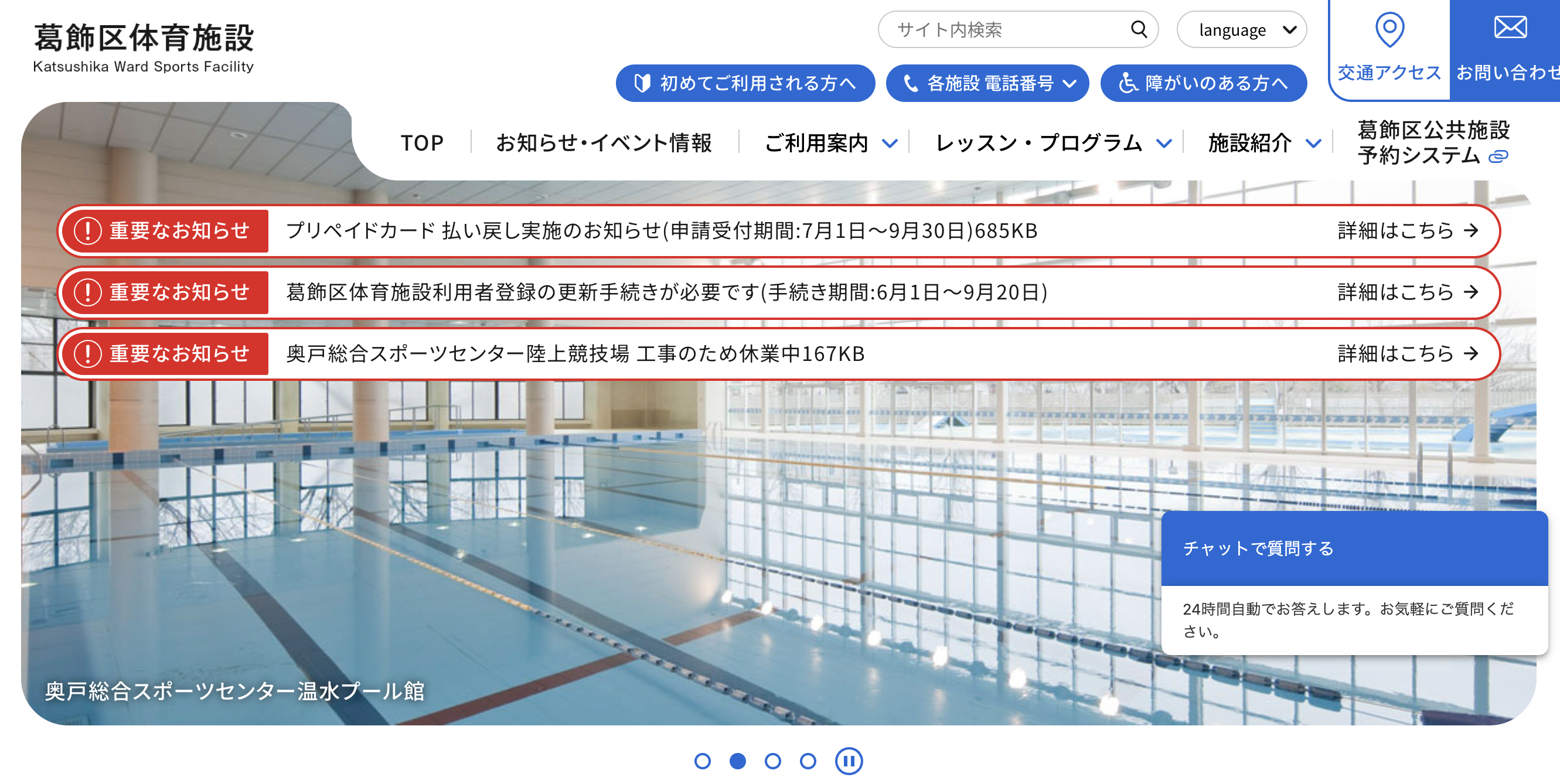This screenshot has height=784, width=1560.
Task: Open the 施設紹介 menu label
Action: [1250, 143]
